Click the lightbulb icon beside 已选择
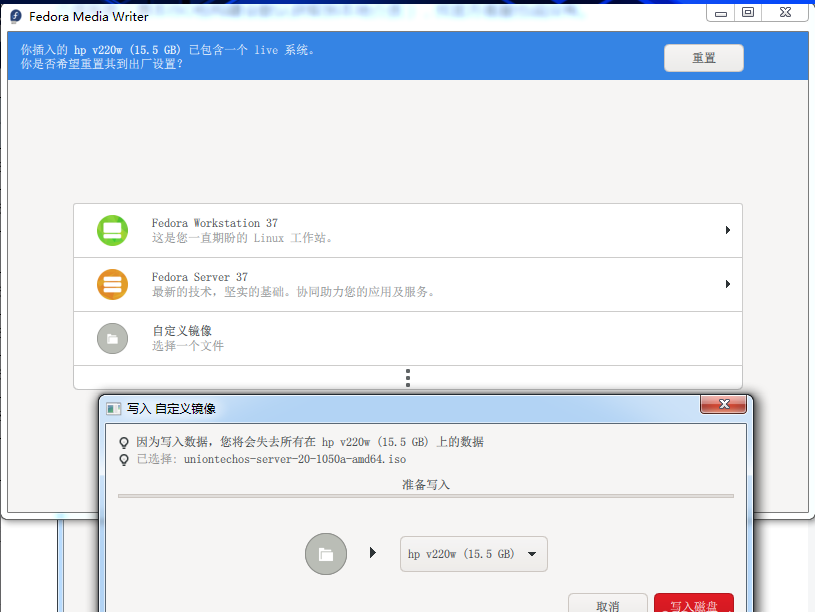 coord(124,460)
